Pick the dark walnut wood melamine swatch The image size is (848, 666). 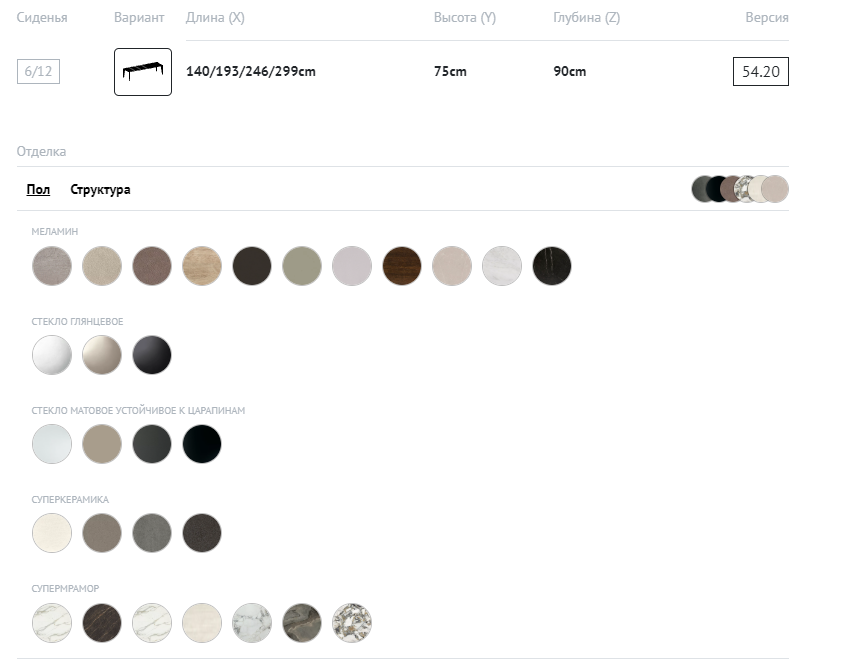[x=402, y=266]
